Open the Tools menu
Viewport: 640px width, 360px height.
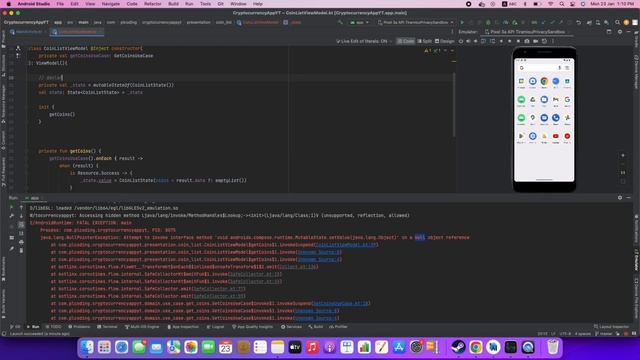point(205,4)
